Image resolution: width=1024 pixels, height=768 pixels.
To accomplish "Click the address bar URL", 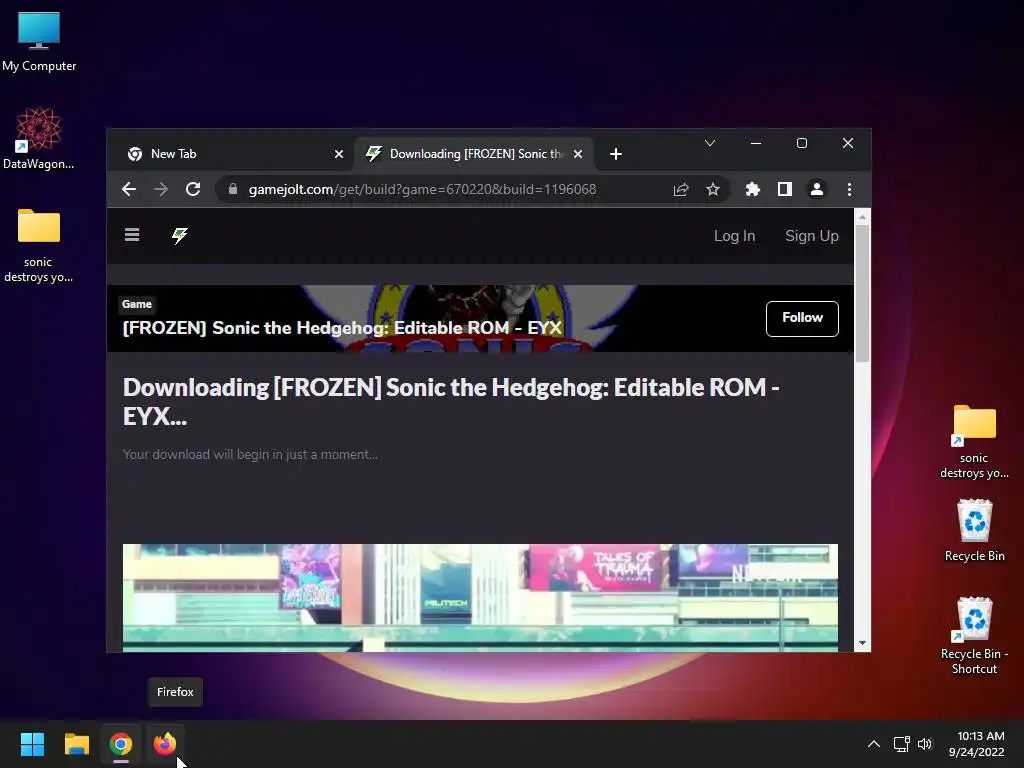I will click(x=422, y=189).
